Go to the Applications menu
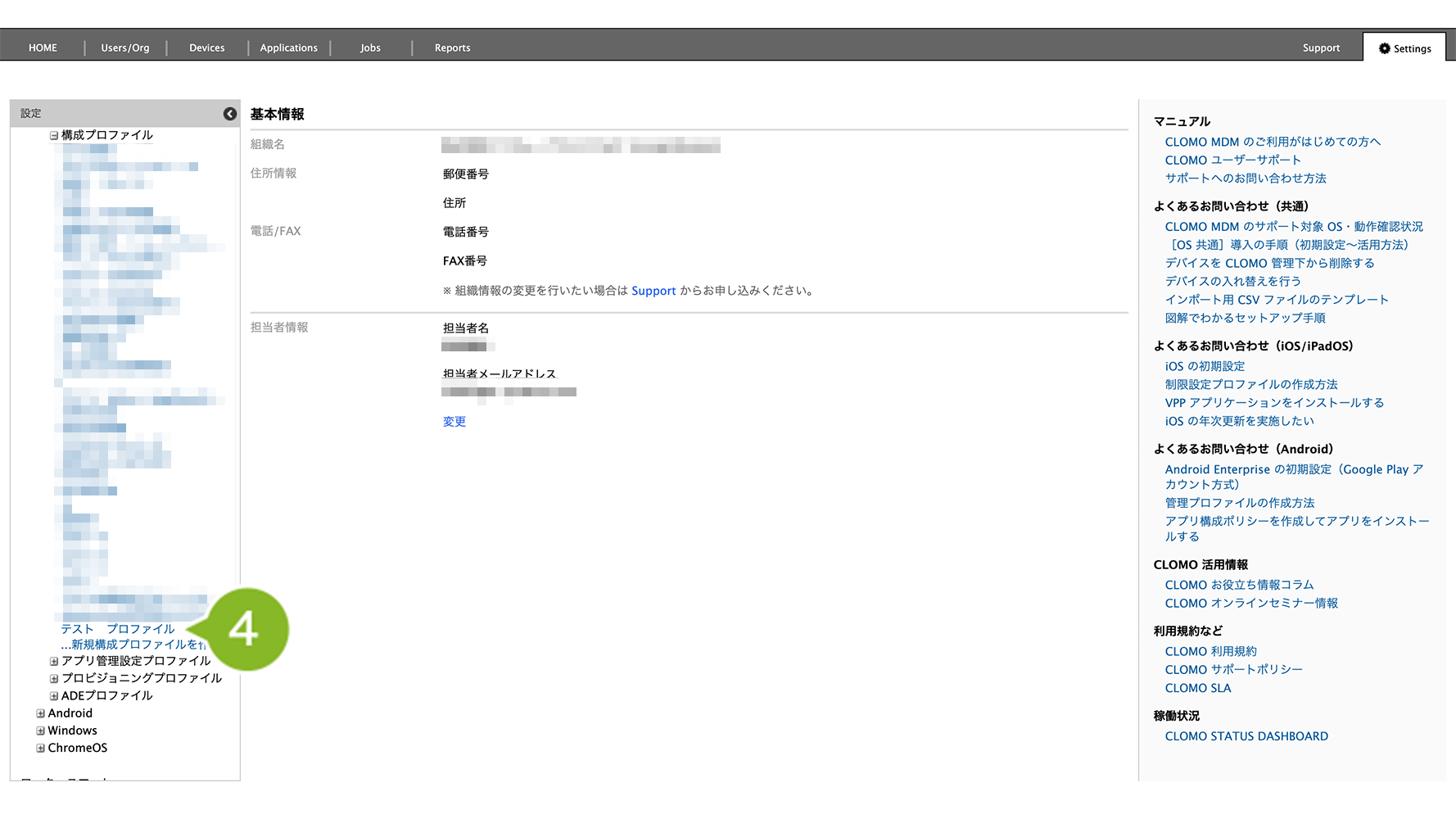Image resolution: width=1456 pixels, height=819 pixels. [x=288, y=48]
